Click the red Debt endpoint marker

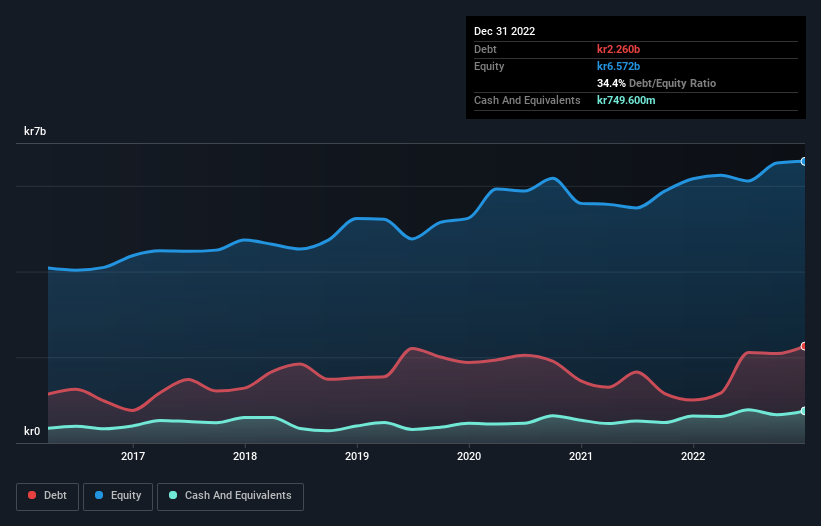[804, 346]
